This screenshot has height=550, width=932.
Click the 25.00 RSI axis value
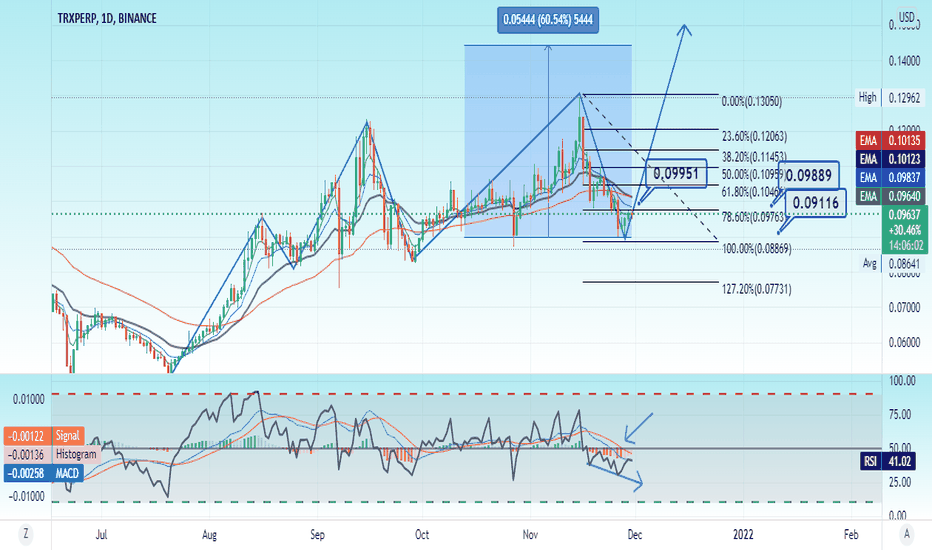[899, 482]
